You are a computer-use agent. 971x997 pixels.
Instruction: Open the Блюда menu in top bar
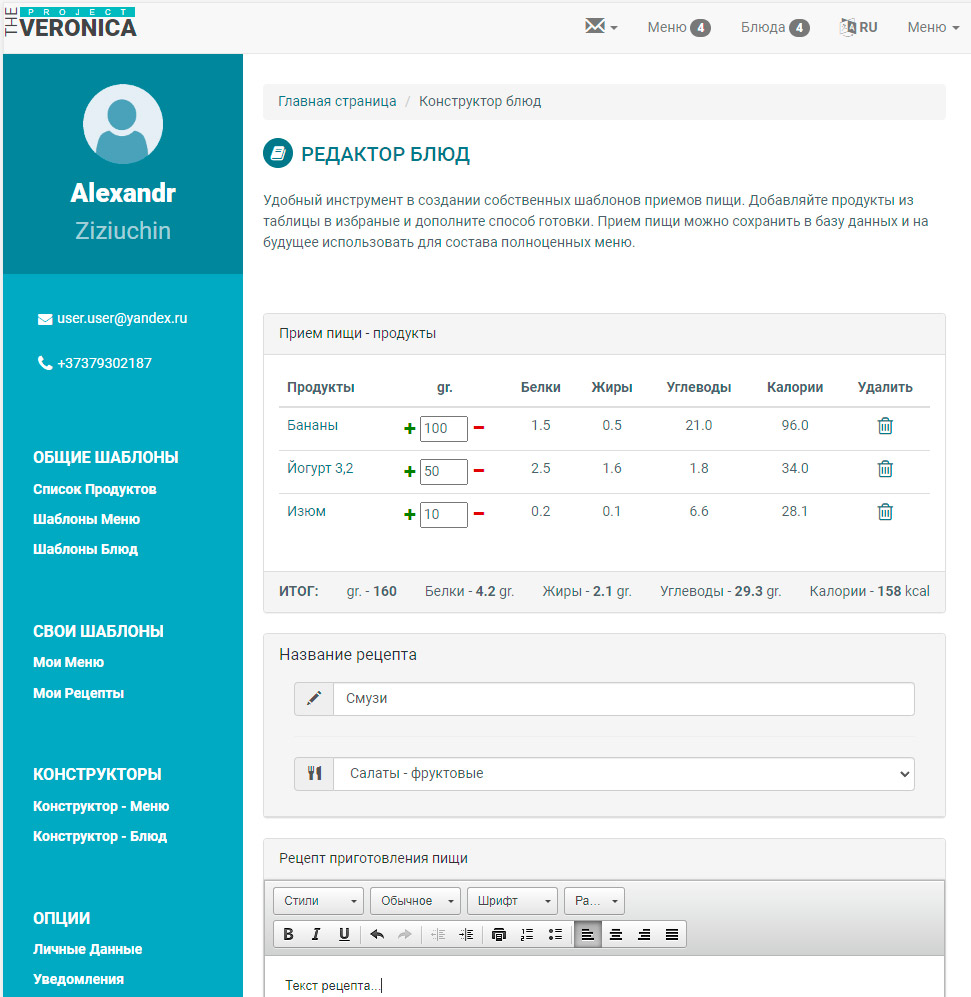[774, 28]
